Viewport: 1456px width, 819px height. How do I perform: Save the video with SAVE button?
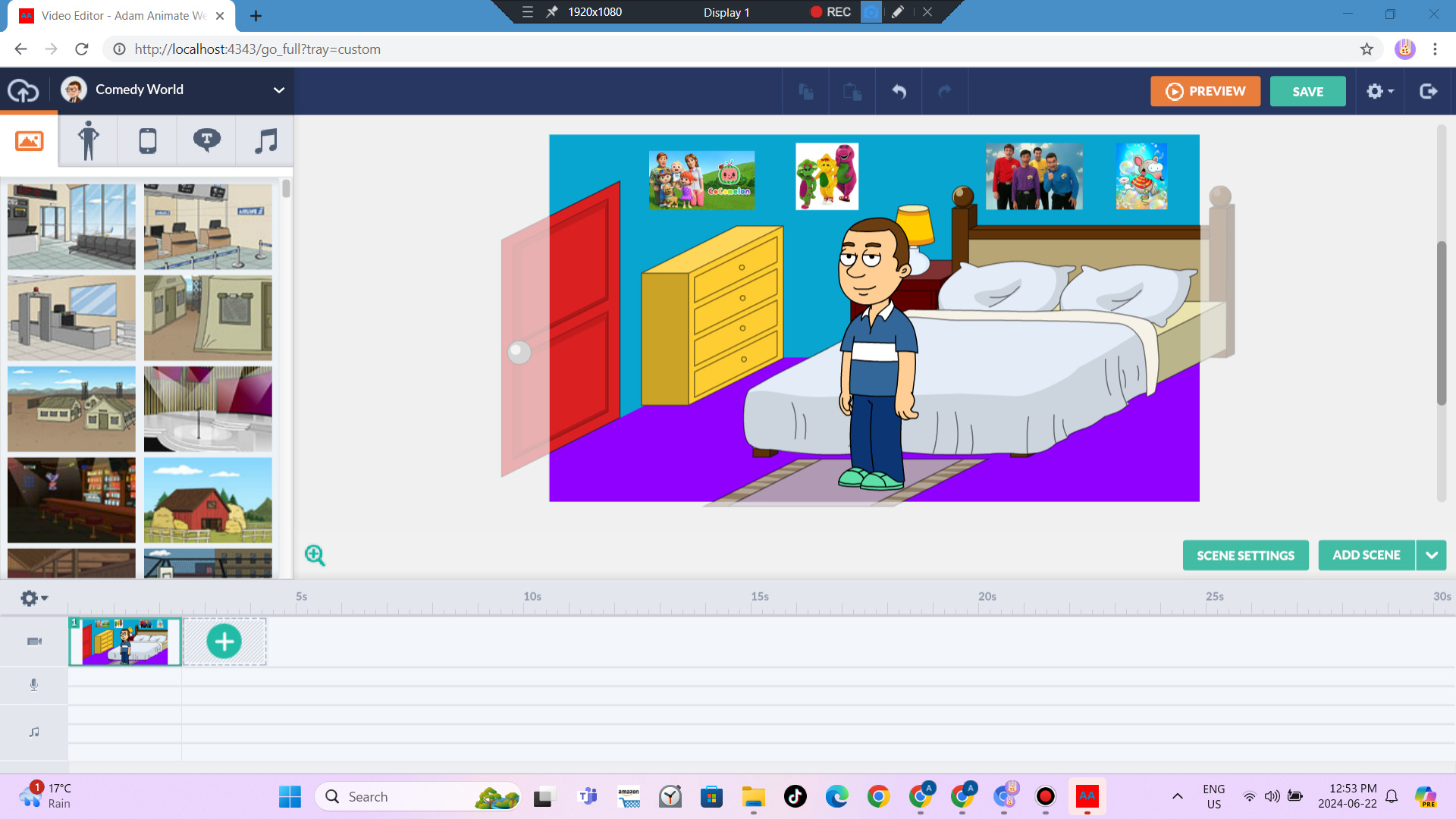1307,91
